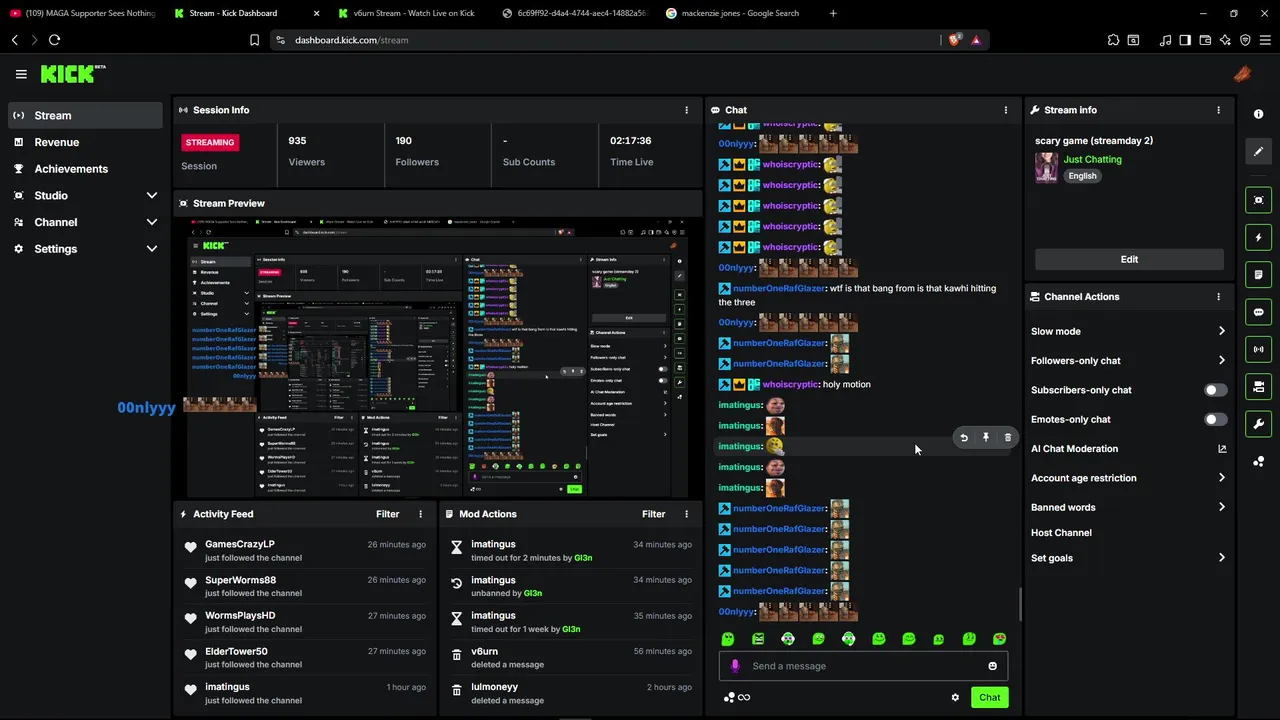
Task: Toggle the stream preview panel icon
Action: pyautogui.click(x=1258, y=200)
